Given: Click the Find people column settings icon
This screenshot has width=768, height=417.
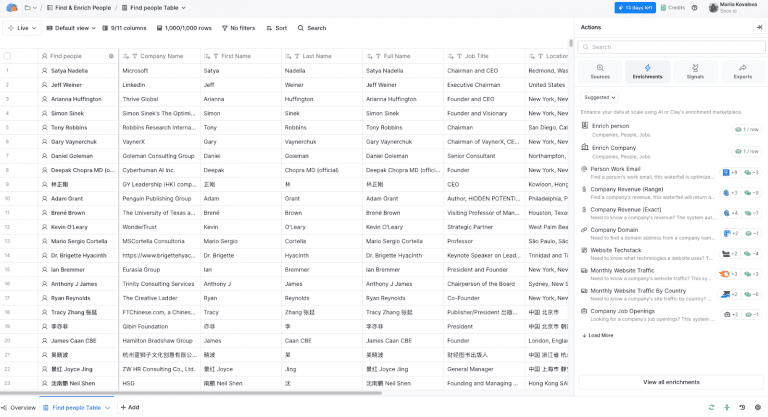Looking at the screenshot, I should click(x=111, y=56).
